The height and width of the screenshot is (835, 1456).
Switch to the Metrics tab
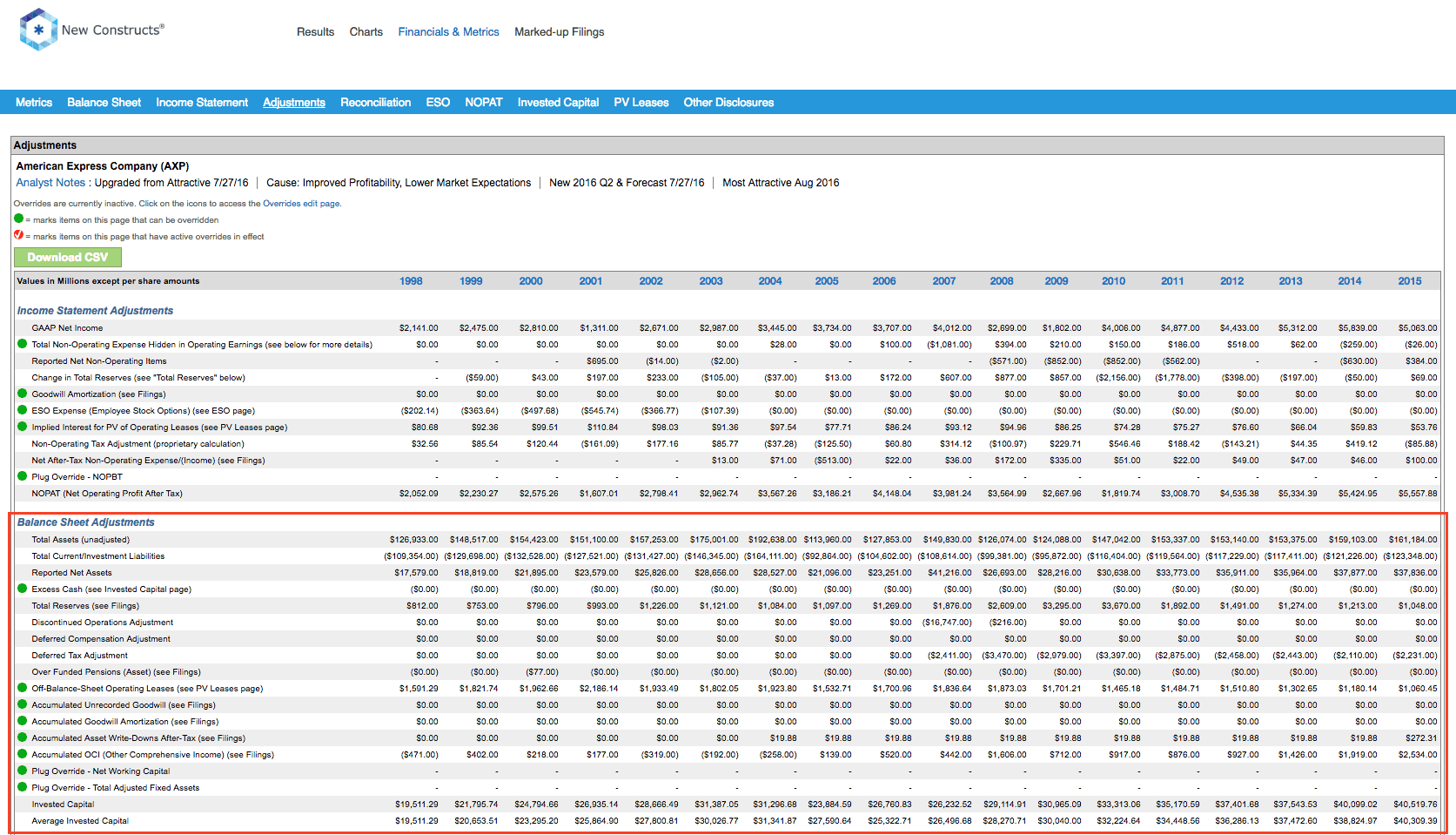[x=34, y=103]
